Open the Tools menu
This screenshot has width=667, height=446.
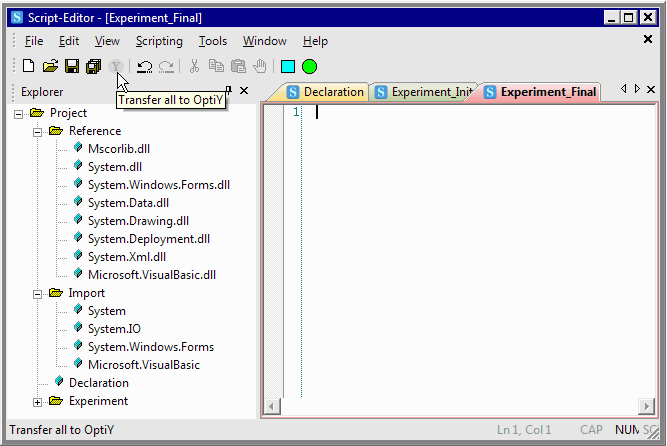click(212, 41)
